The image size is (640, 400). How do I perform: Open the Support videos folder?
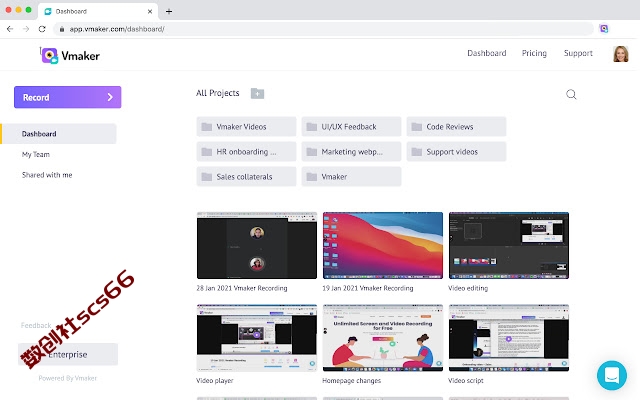click(456, 151)
